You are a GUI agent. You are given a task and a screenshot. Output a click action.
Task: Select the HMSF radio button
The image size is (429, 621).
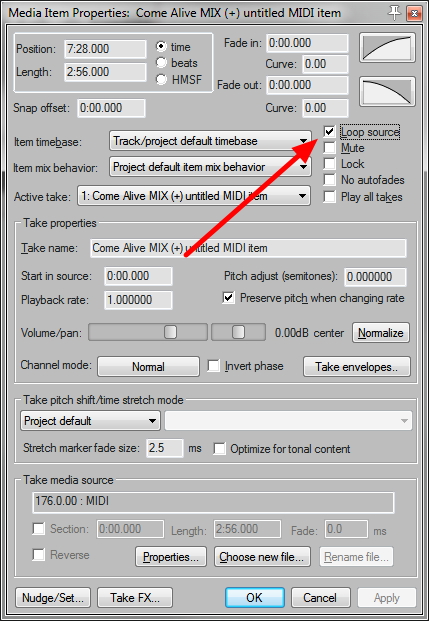pos(161,79)
